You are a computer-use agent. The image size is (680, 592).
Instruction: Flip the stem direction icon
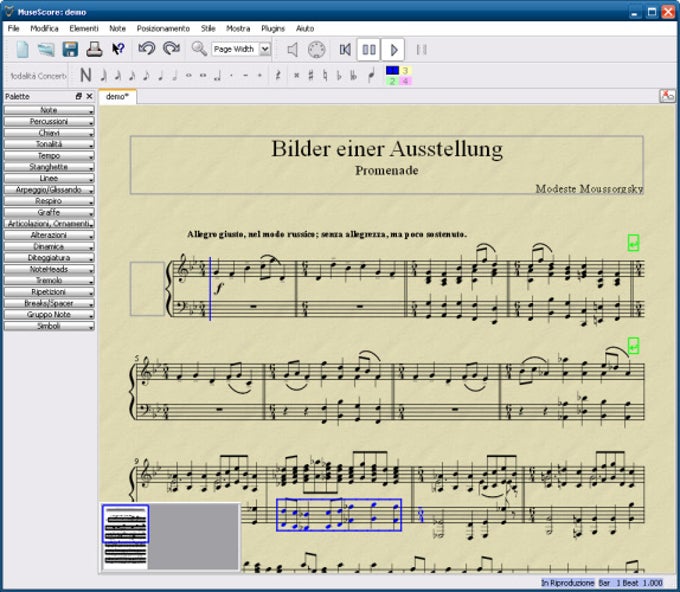[x=372, y=75]
